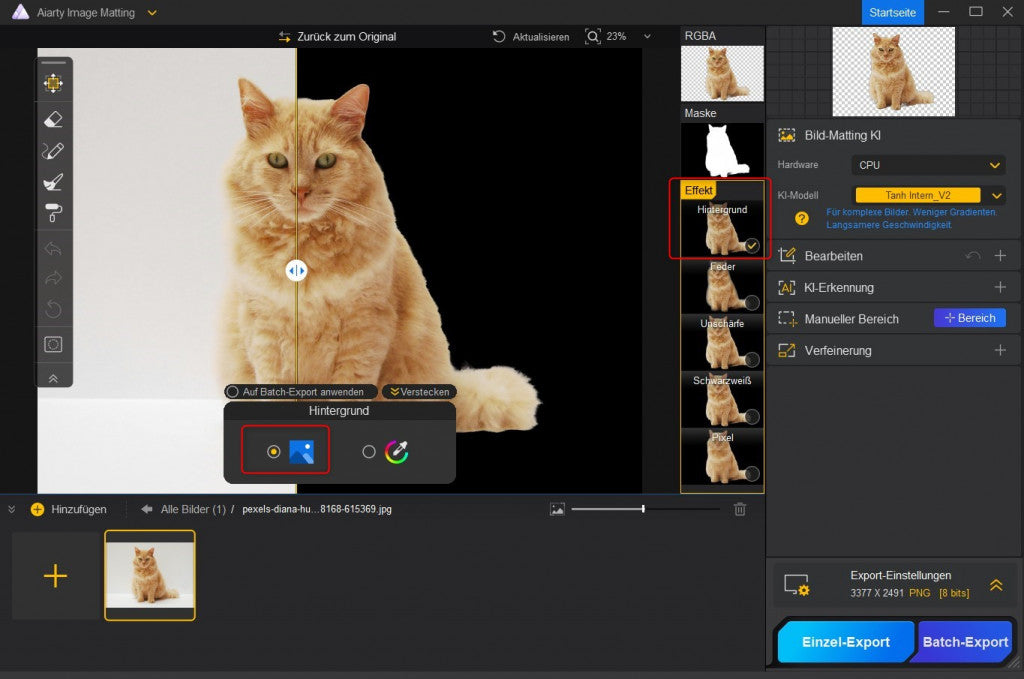
Task: Select the image background radio button
Action: [273, 452]
